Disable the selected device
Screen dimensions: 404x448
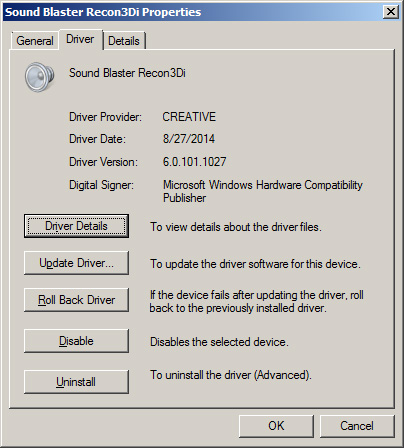(x=76, y=341)
